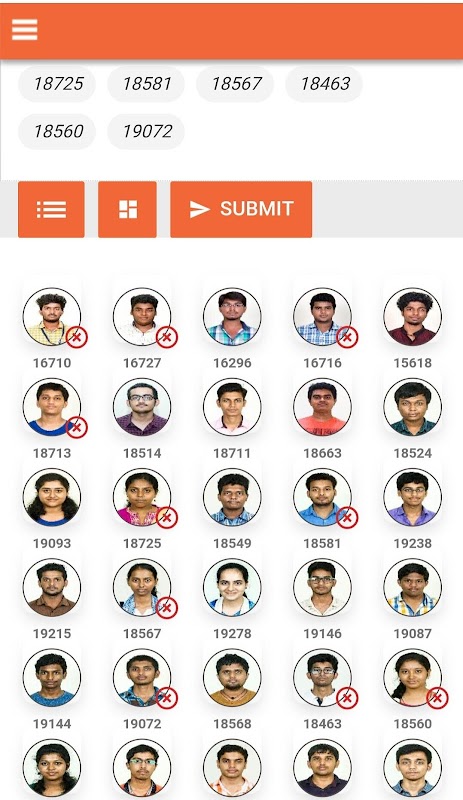Click the red X badge on 18713
Image resolution: width=463 pixels, height=800 pixels.
pos(77,428)
